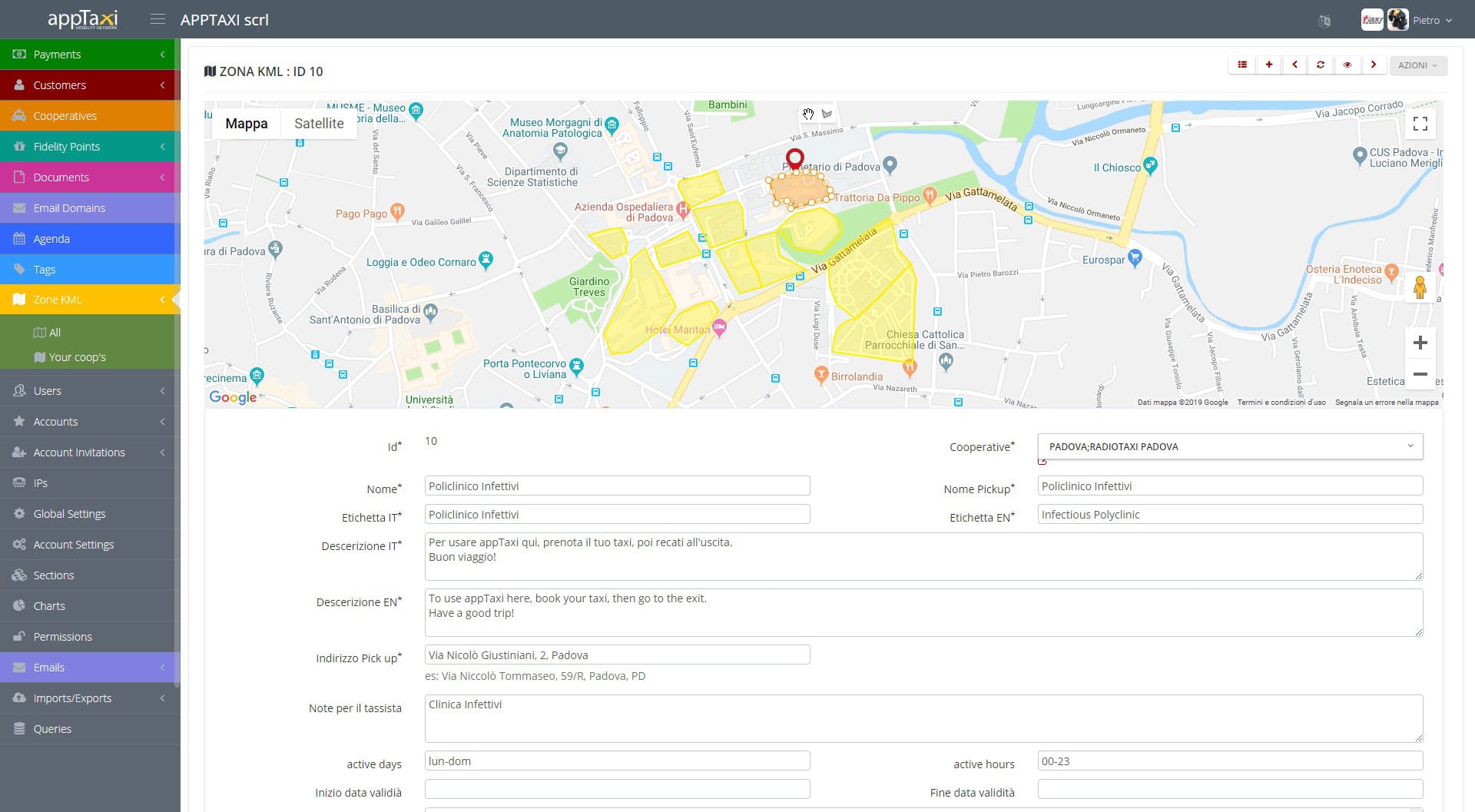Screen dimensions: 1475x812
Task: Go to the next record arrow
Action: [x=1373, y=65]
